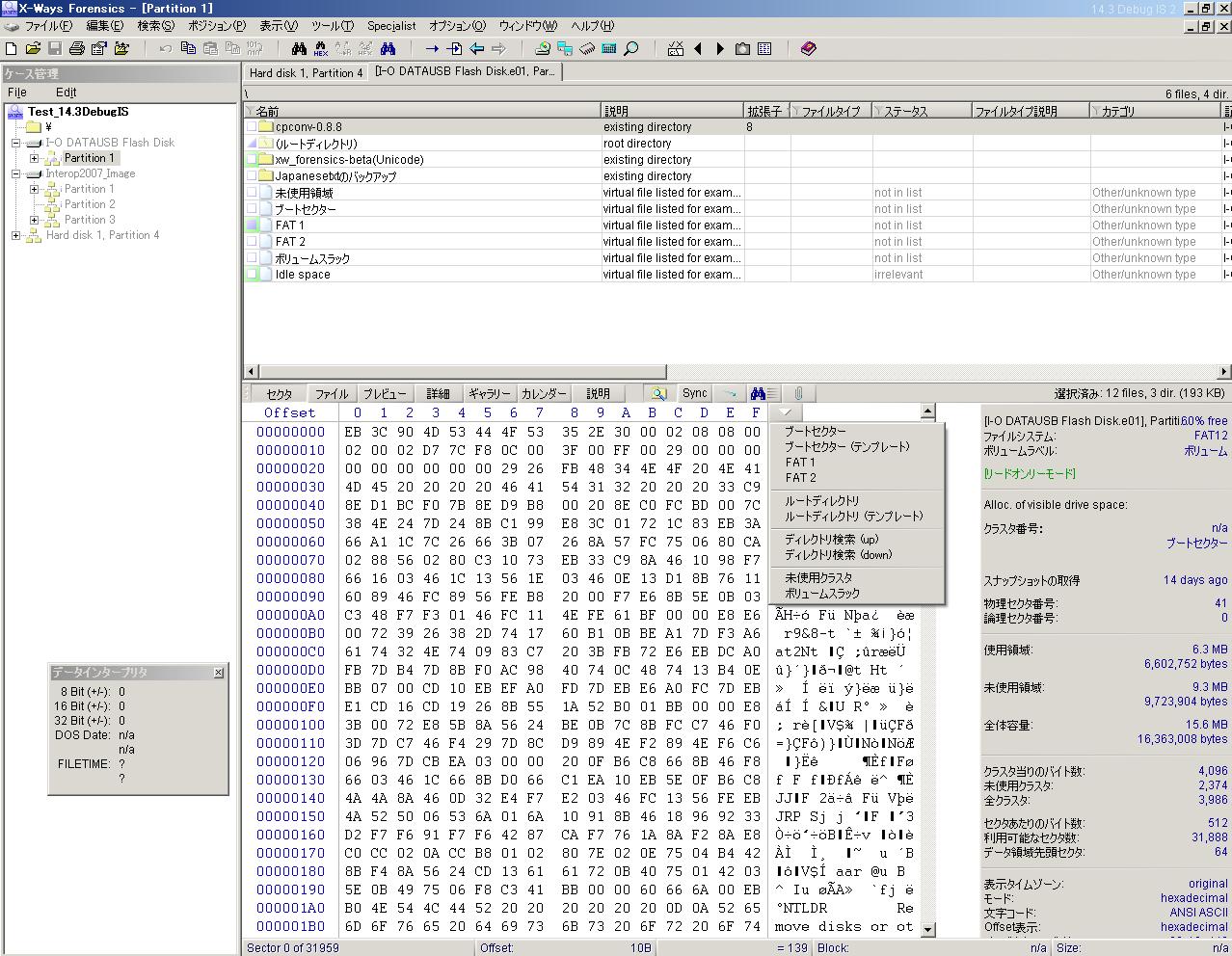
Task: Click the camera snapshot icon
Action: point(742,48)
